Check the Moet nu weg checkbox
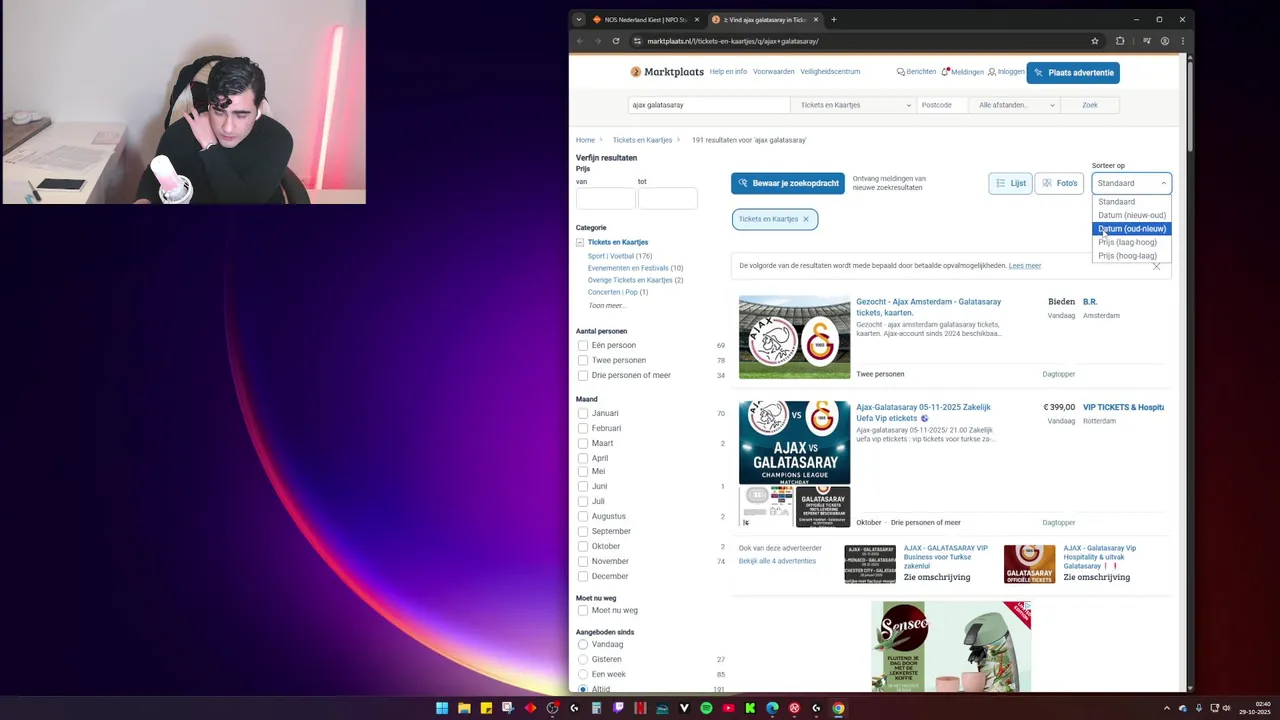The width and height of the screenshot is (1280, 720). [583, 610]
